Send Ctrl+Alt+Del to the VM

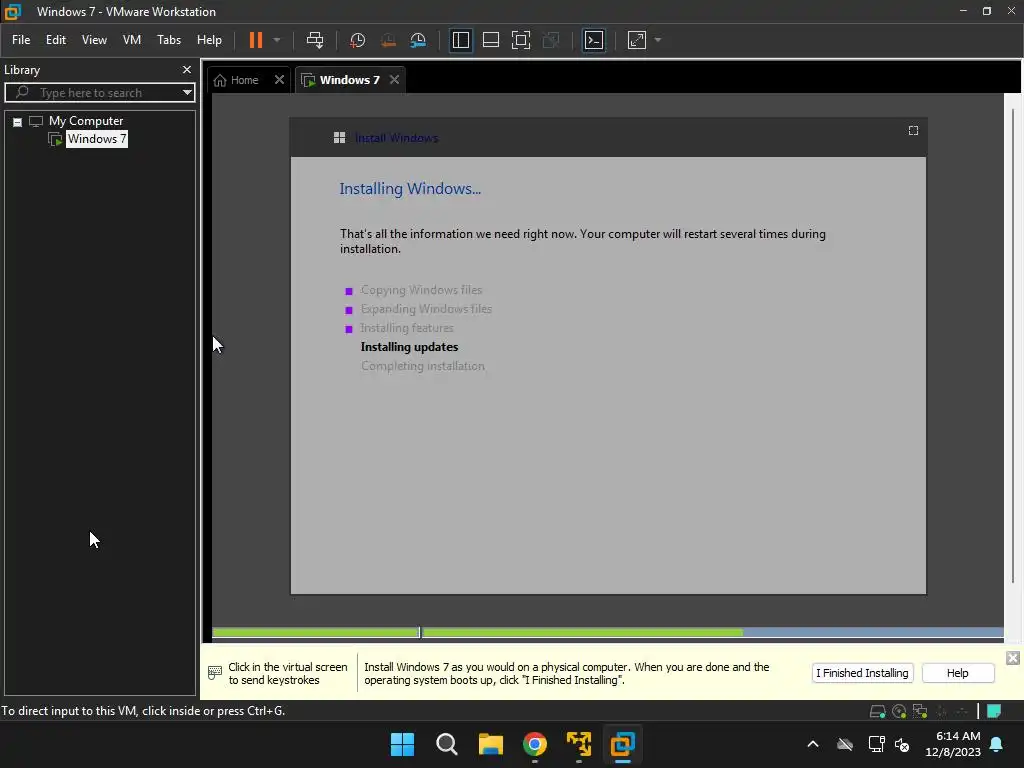pos(315,40)
